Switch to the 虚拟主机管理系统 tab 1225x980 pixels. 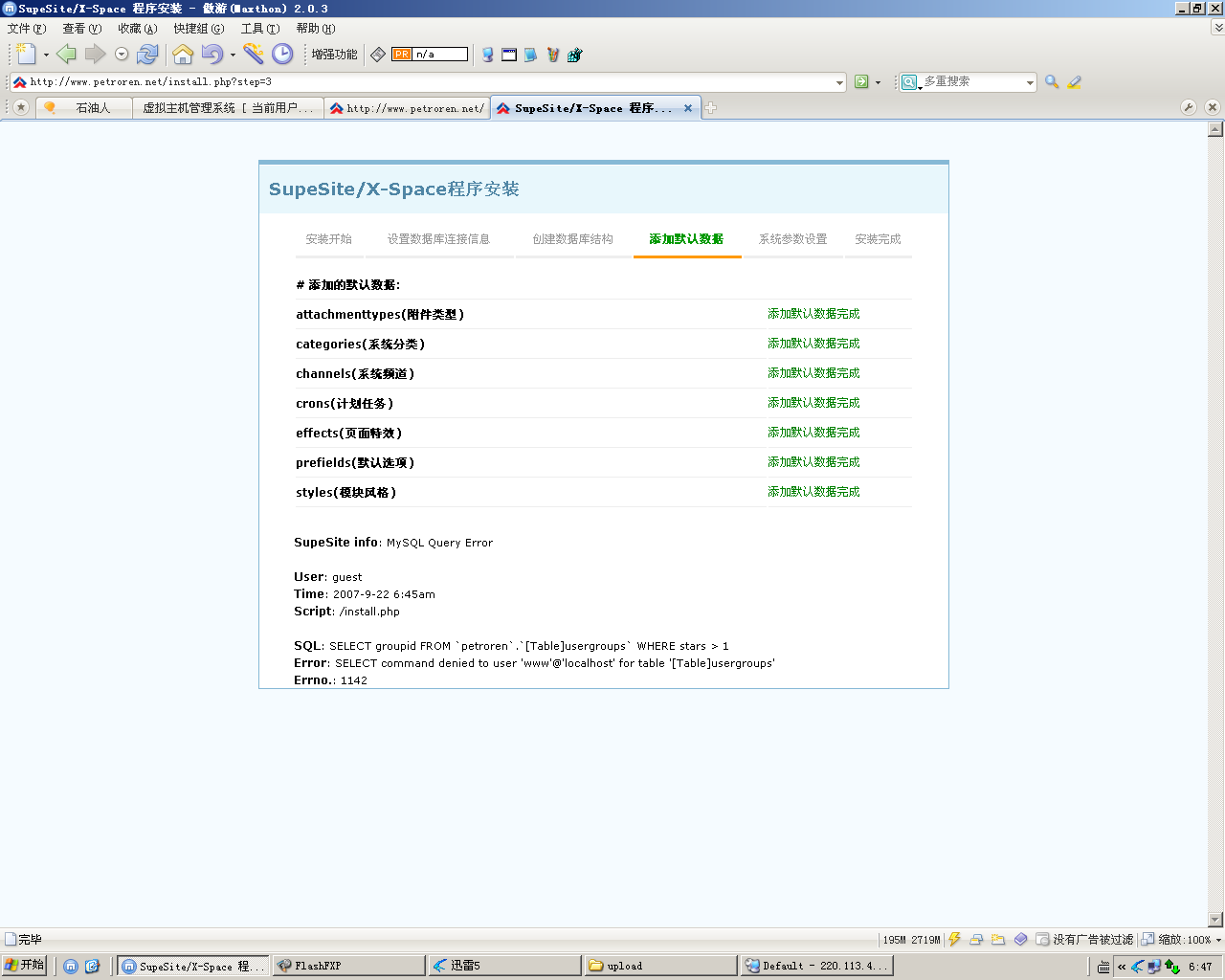228,108
